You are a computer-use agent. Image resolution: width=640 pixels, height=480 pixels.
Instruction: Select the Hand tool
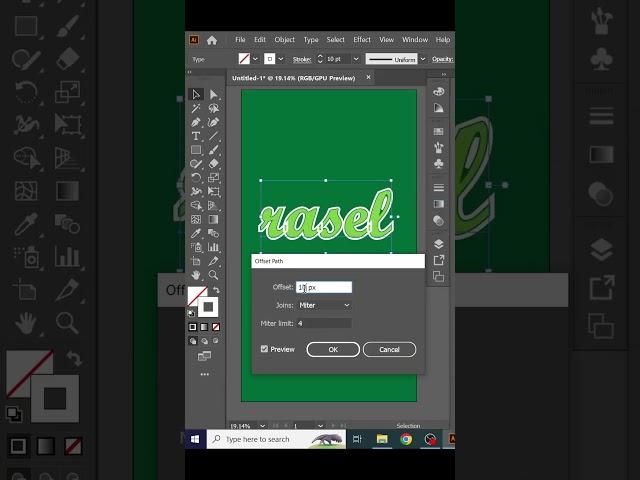(196, 275)
